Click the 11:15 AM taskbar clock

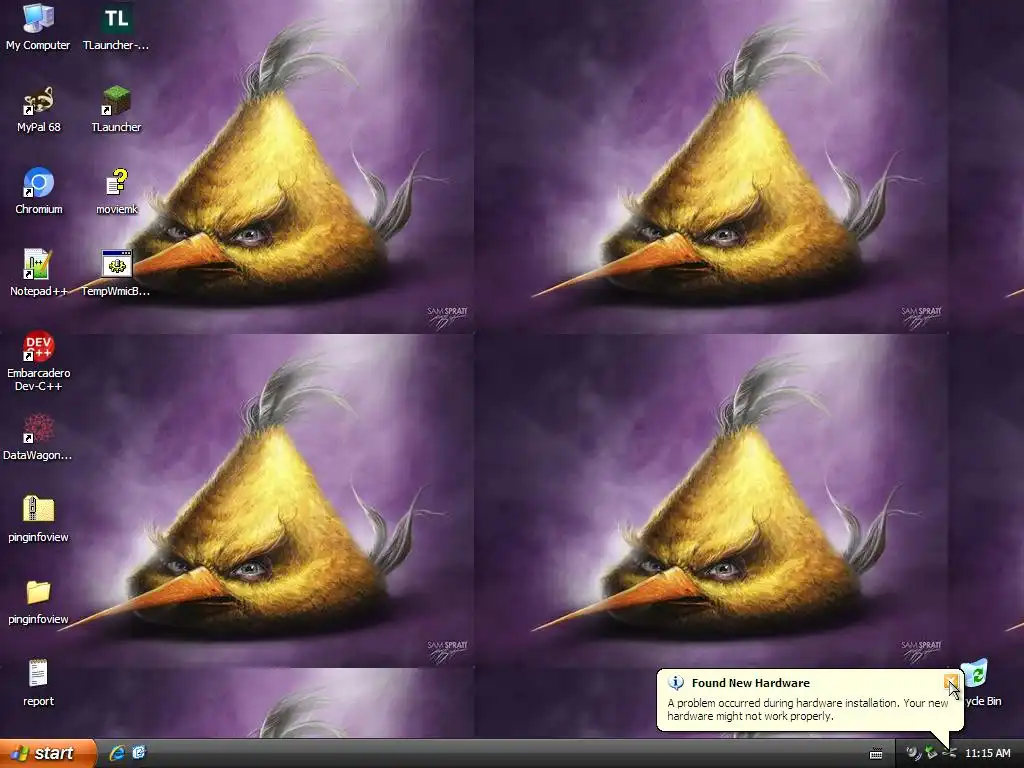tap(987, 753)
